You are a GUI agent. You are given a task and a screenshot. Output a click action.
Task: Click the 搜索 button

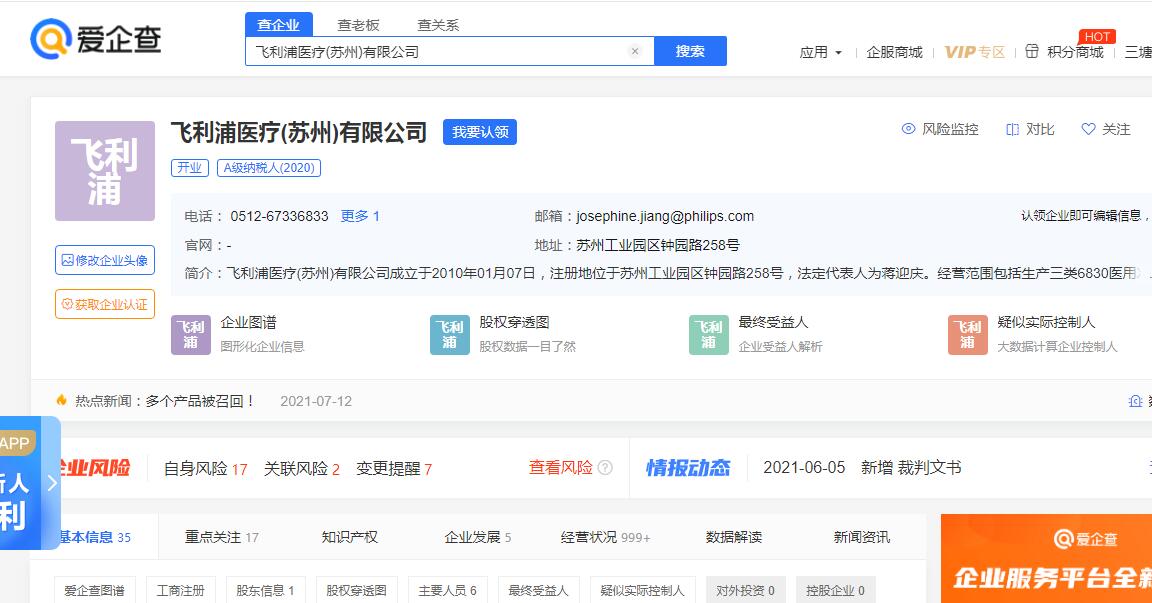tap(690, 51)
